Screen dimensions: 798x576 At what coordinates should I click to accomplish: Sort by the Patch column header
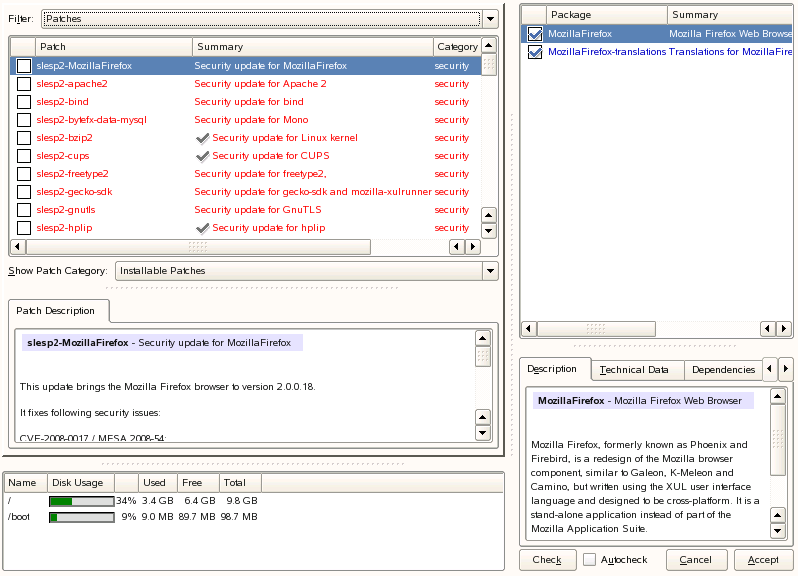[113, 47]
